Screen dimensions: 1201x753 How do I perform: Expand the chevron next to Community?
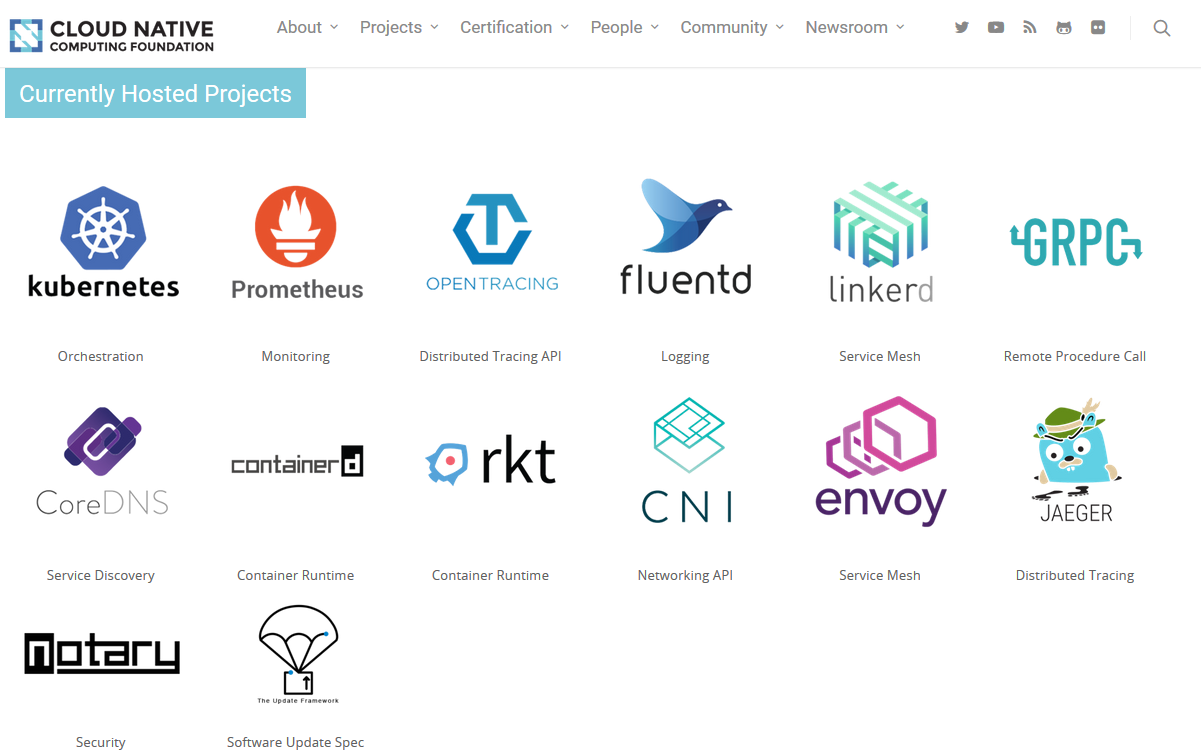pyautogui.click(x=780, y=28)
